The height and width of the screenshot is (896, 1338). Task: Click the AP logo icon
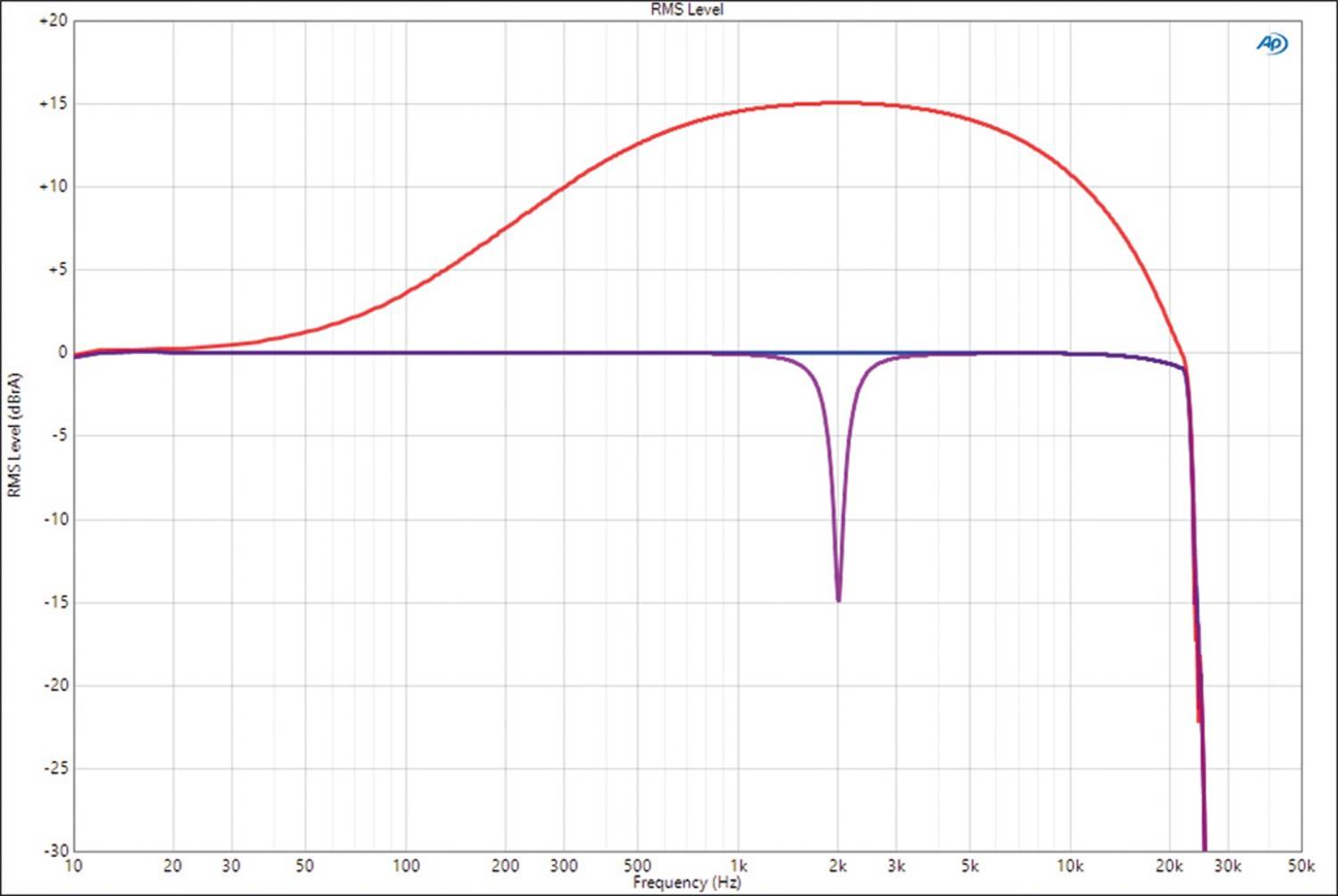click(x=1272, y=44)
